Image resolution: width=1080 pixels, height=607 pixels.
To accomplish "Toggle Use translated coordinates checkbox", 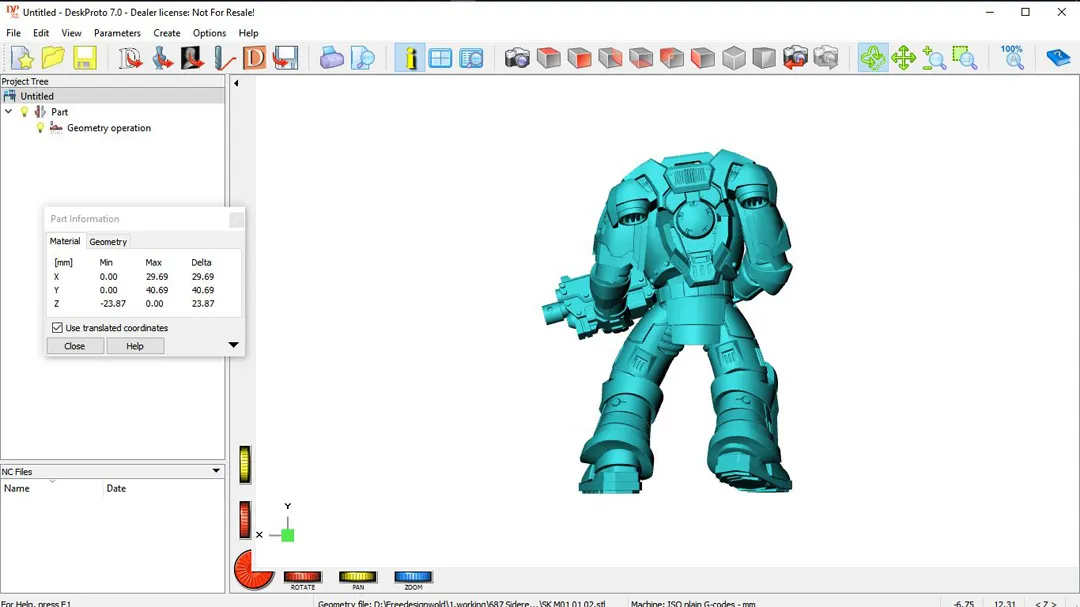I will 57,328.
